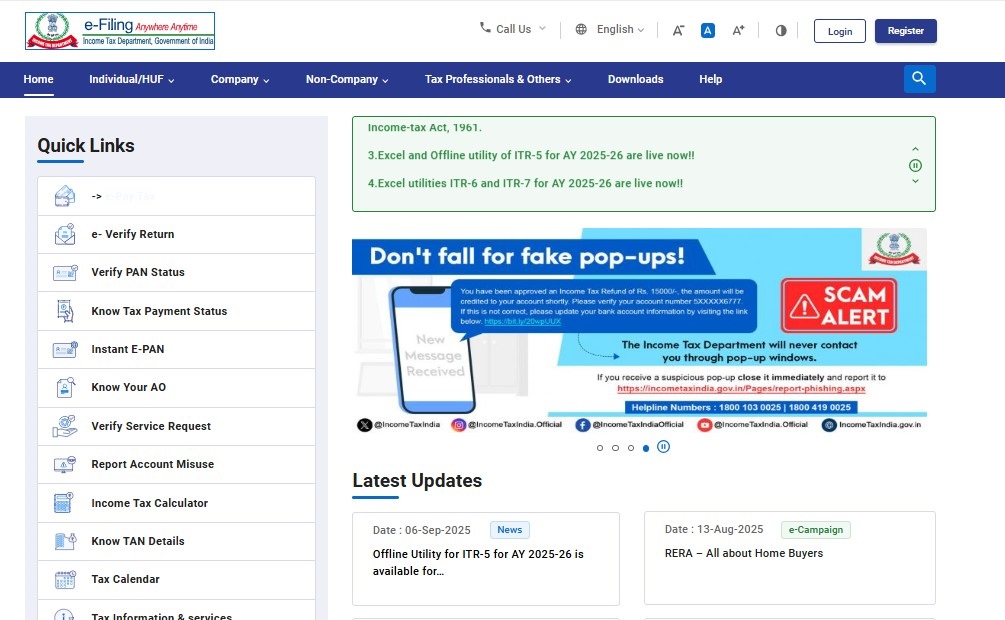Decrease font size with the A- icon
This screenshot has width=1005, height=620.
click(x=677, y=30)
